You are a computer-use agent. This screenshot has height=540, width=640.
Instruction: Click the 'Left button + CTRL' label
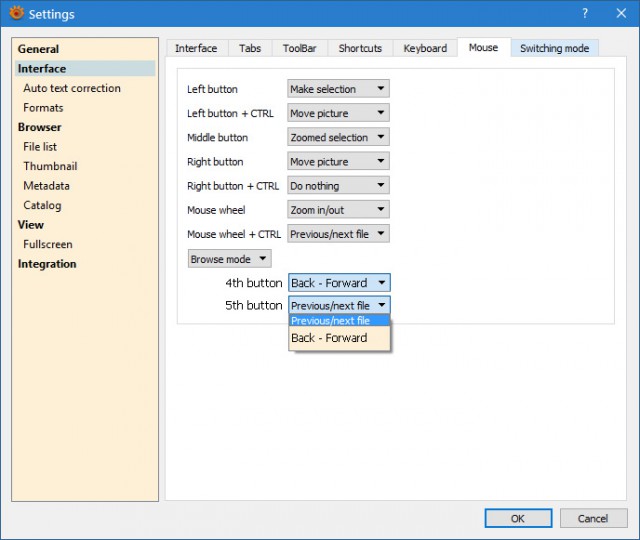[x=231, y=113]
